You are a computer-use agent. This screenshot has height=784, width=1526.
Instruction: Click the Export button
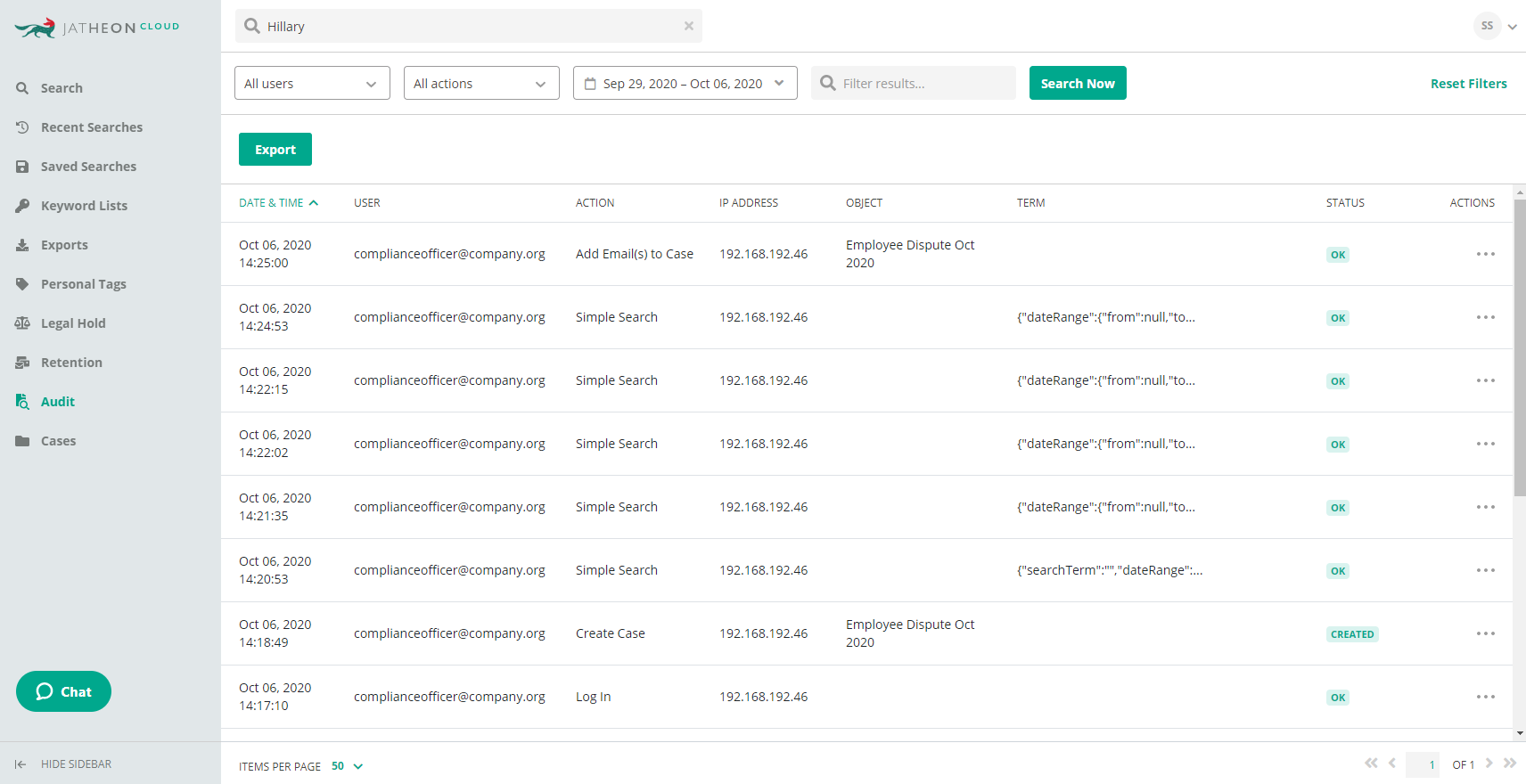(x=275, y=150)
